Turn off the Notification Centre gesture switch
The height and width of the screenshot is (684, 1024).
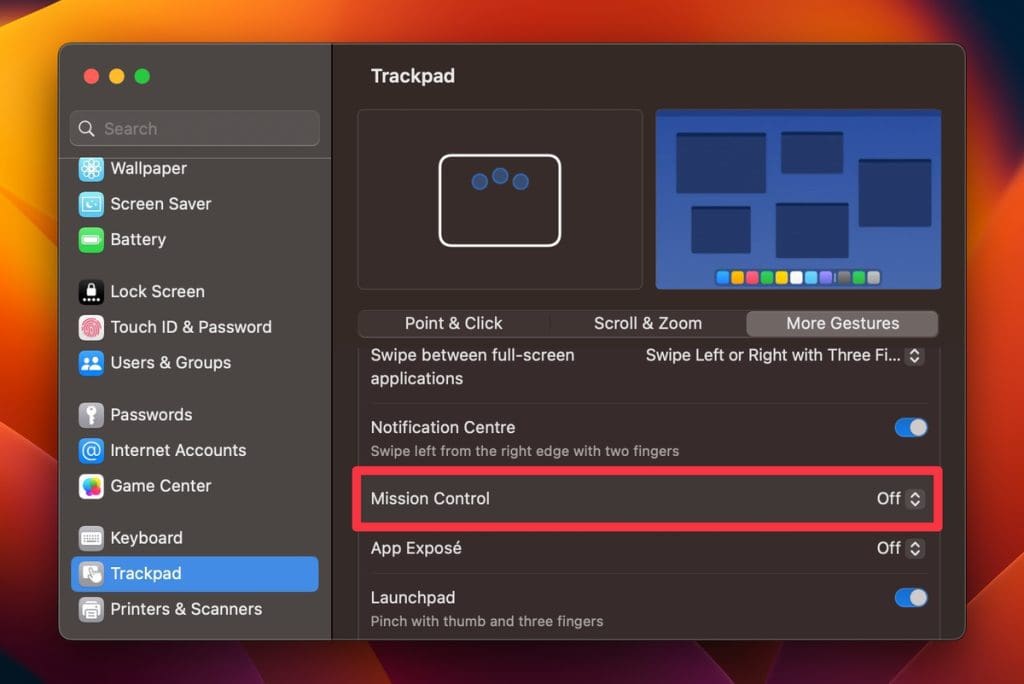coord(910,428)
